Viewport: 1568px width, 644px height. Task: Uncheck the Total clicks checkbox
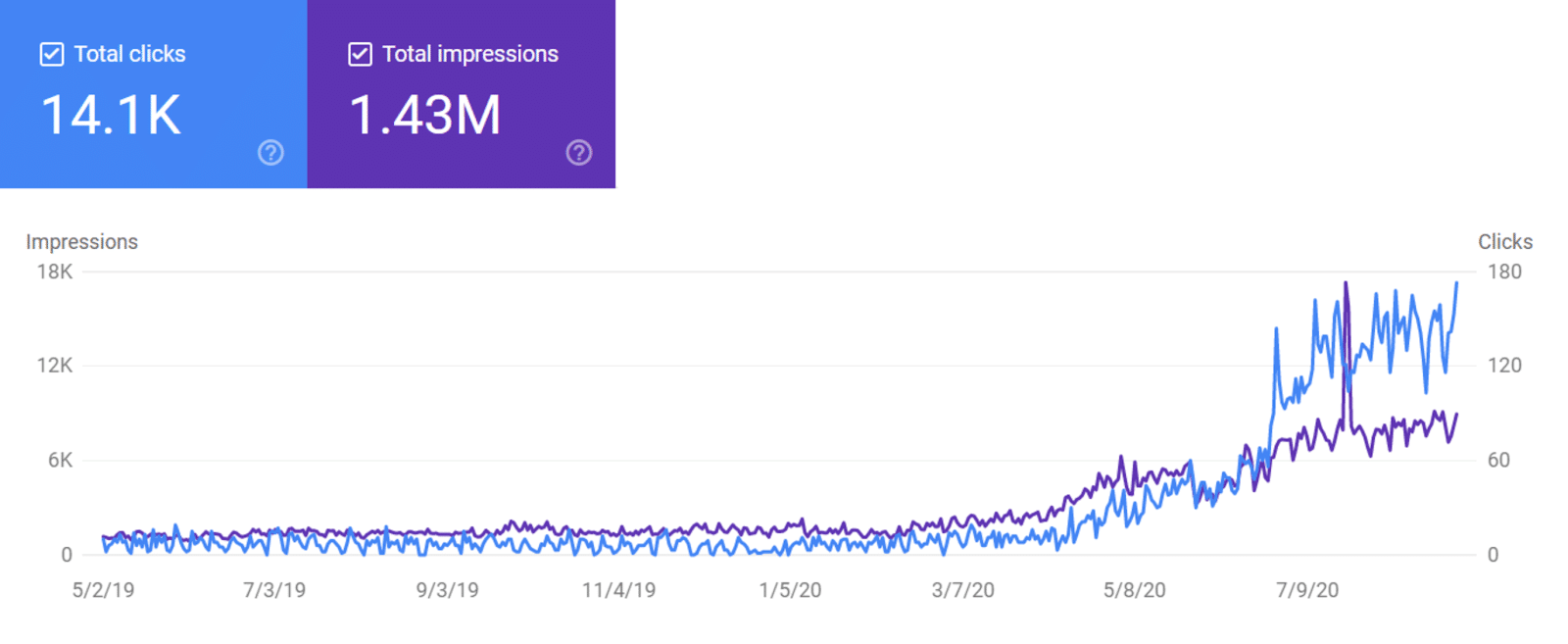(x=52, y=54)
